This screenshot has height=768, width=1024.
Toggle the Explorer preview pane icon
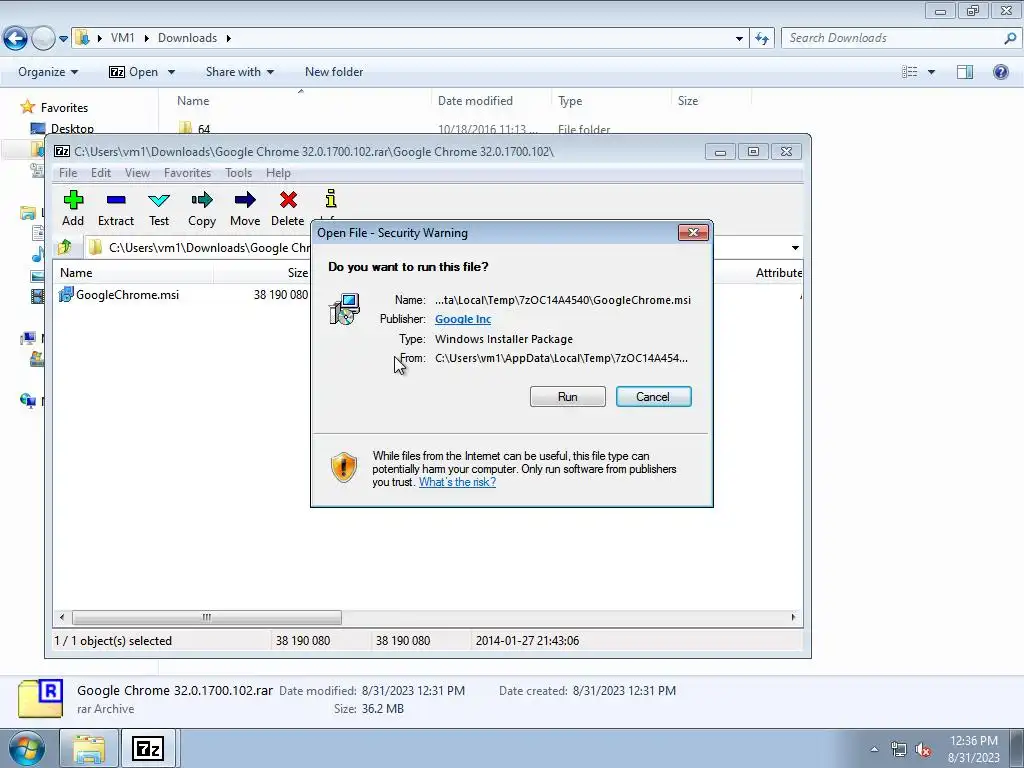pos(965,72)
